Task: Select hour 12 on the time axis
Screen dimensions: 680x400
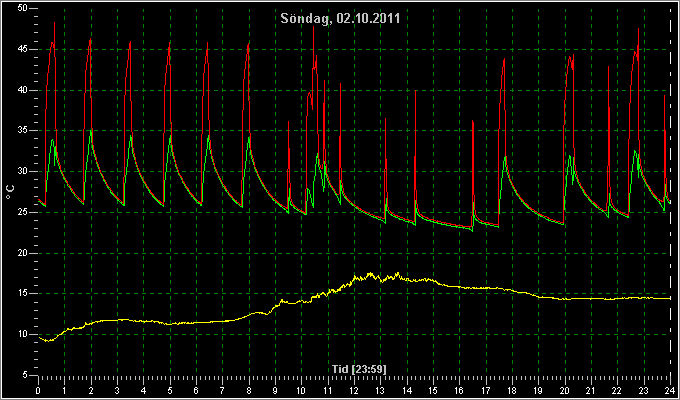Action: (x=354, y=390)
